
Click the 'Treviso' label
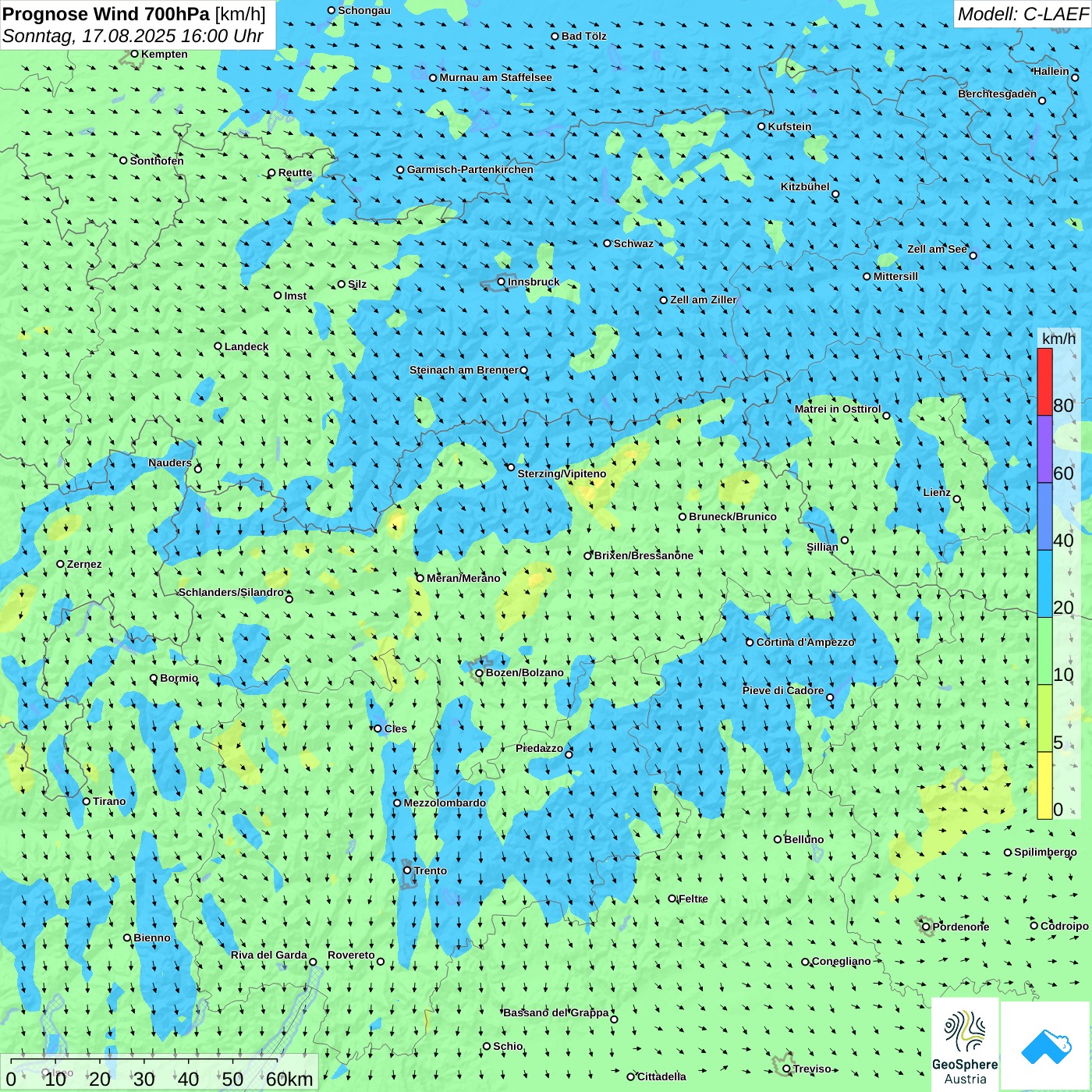pyautogui.click(x=812, y=1069)
